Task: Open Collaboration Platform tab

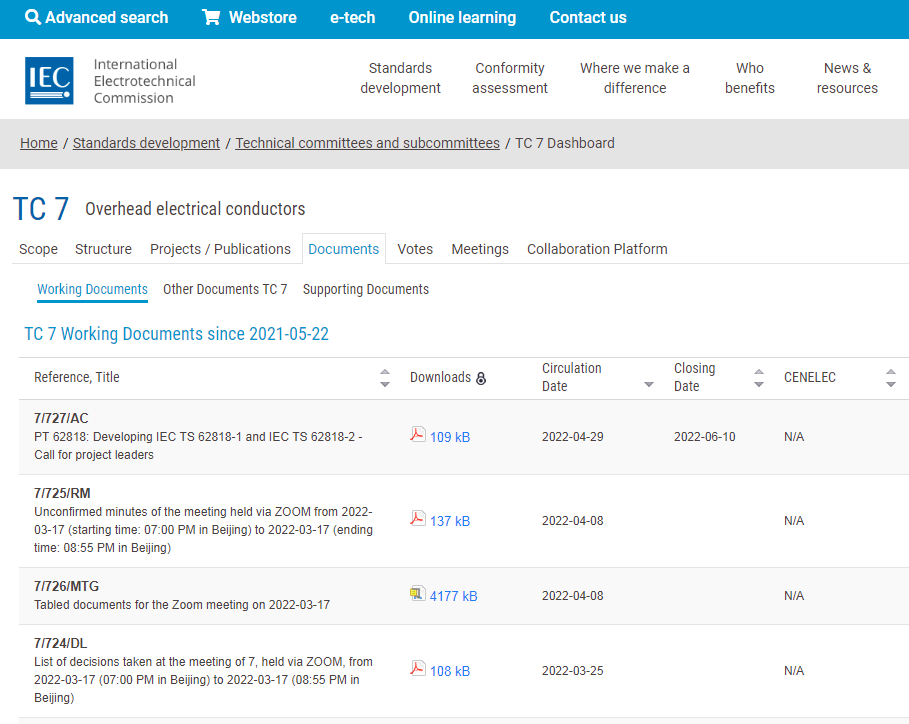Action: (x=597, y=249)
